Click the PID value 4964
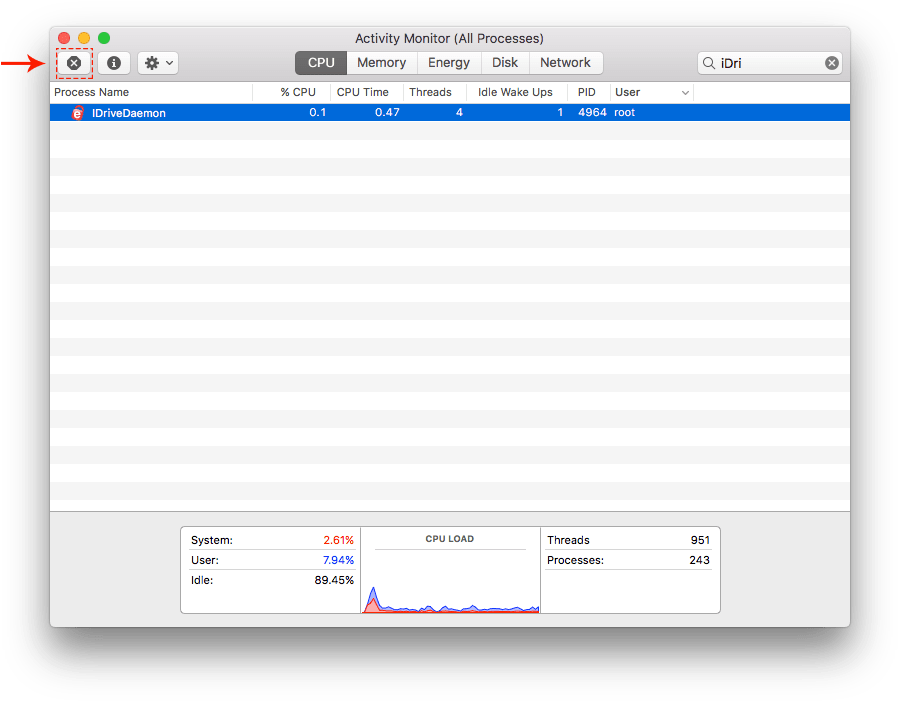Image resolution: width=898 pixels, height=701 pixels. pyautogui.click(x=592, y=112)
